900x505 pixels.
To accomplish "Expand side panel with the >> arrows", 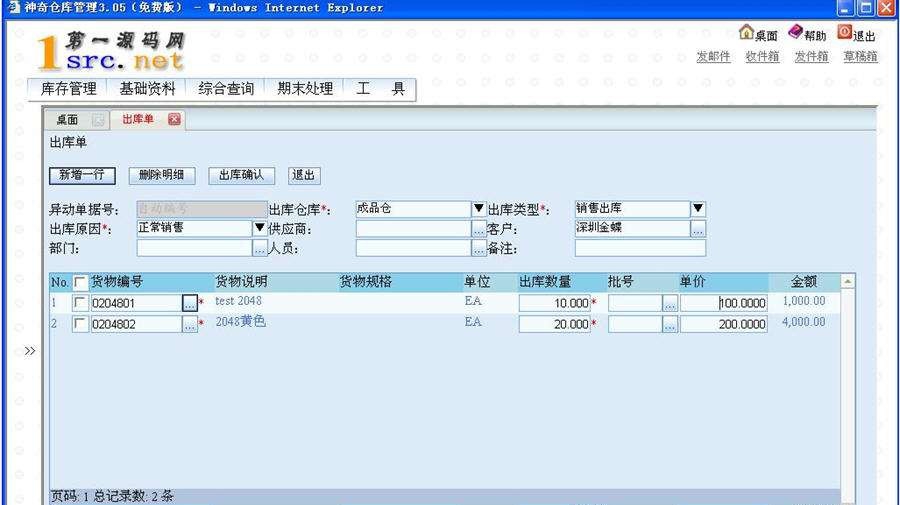I will click(x=30, y=351).
